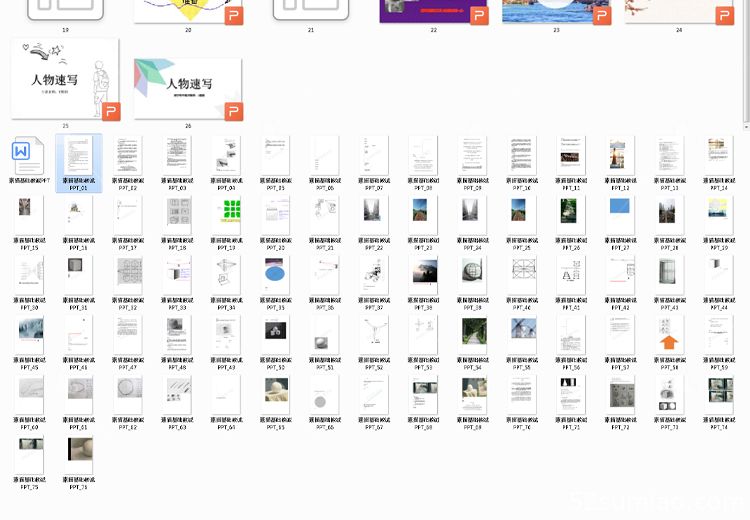Select file thumbnail PPT_10

[x=522, y=155]
